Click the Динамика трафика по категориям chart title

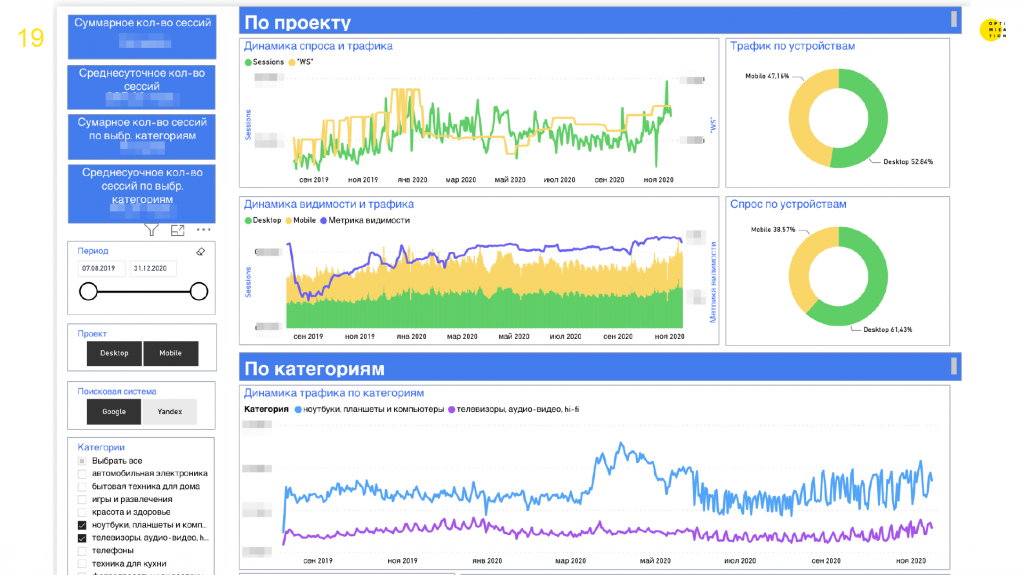tap(334, 394)
